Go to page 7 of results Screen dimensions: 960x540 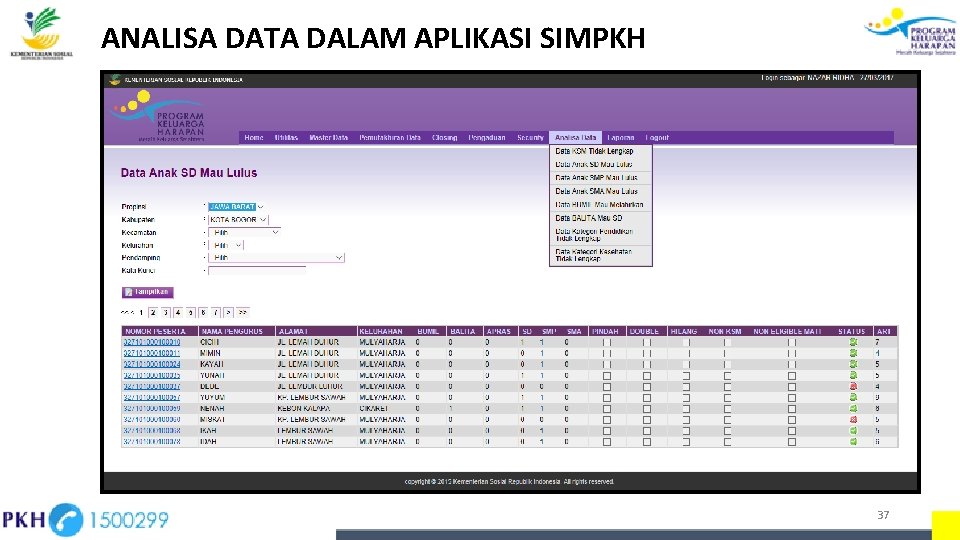point(216,313)
